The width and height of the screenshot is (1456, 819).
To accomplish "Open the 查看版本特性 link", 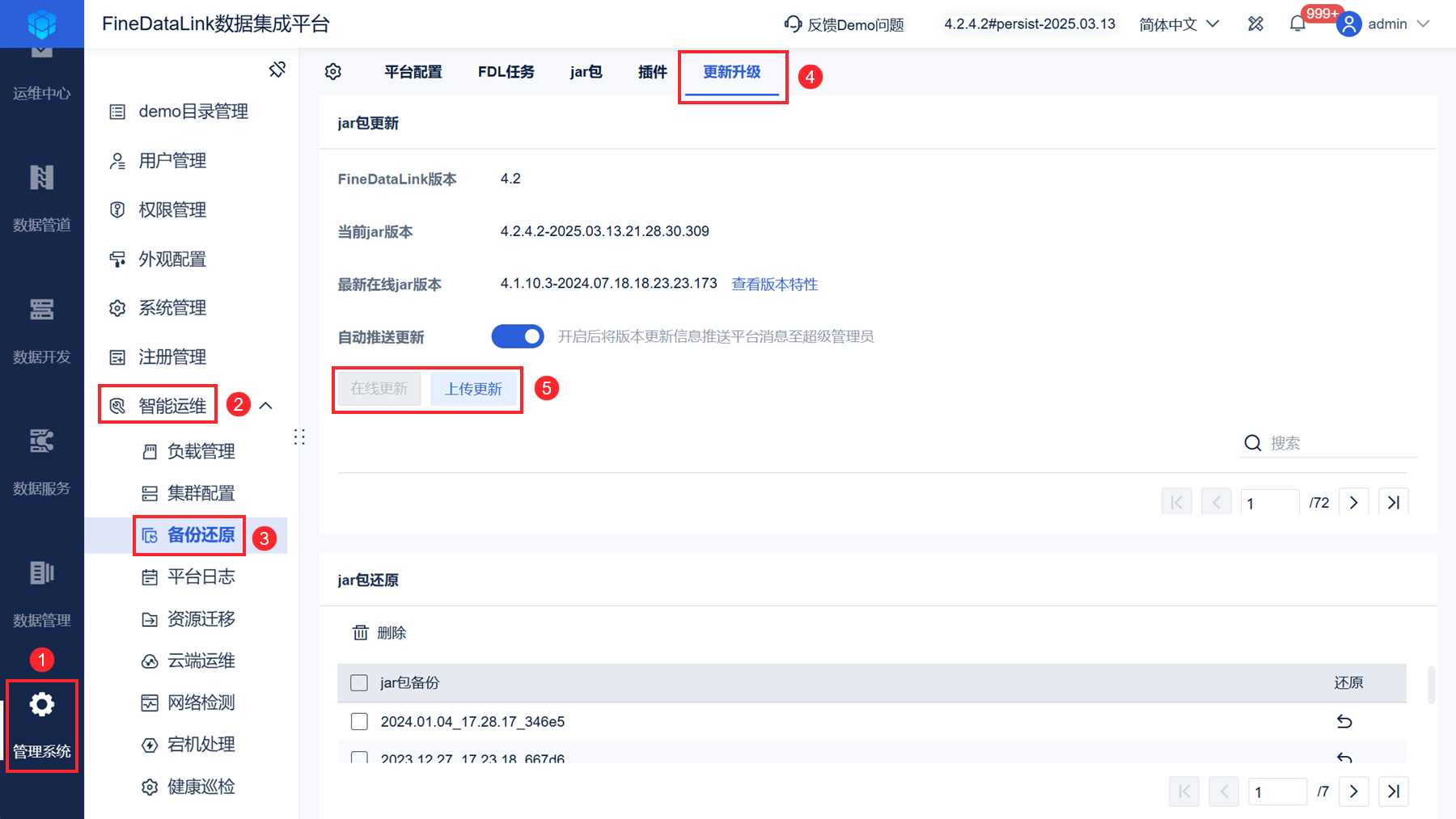I will point(775,284).
